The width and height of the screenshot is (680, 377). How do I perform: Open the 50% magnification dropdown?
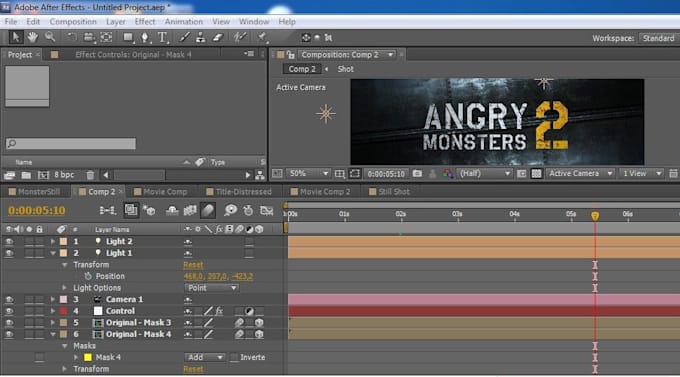(307, 174)
